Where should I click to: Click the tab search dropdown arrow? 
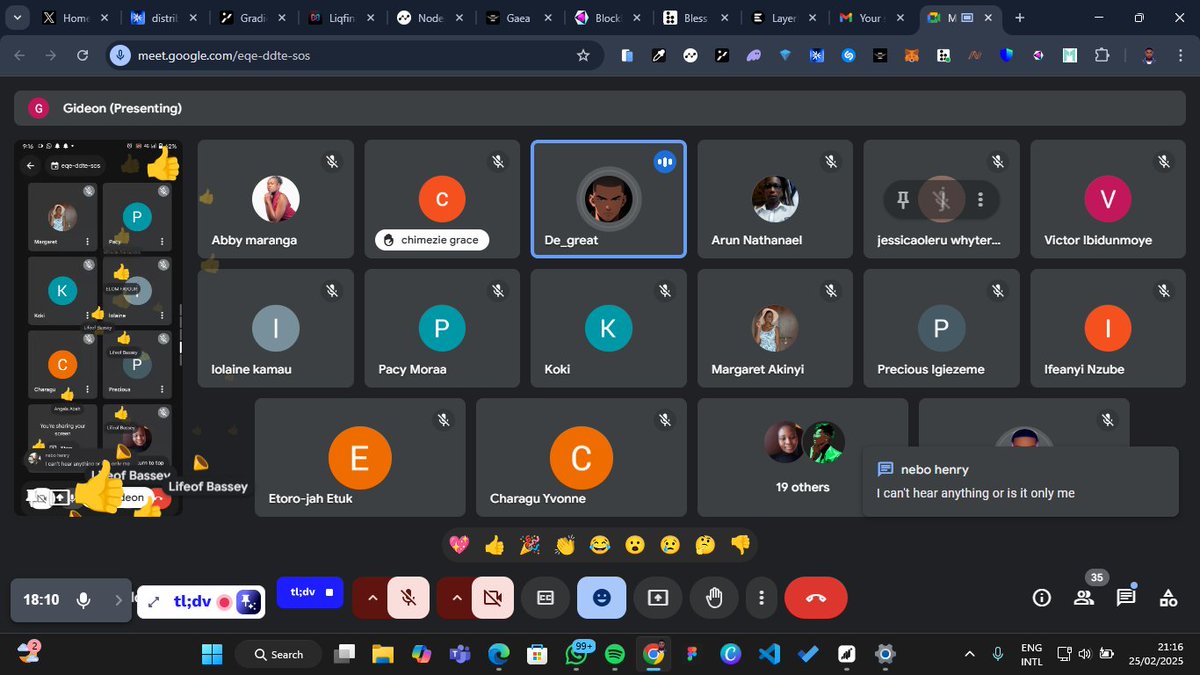click(17, 18)
